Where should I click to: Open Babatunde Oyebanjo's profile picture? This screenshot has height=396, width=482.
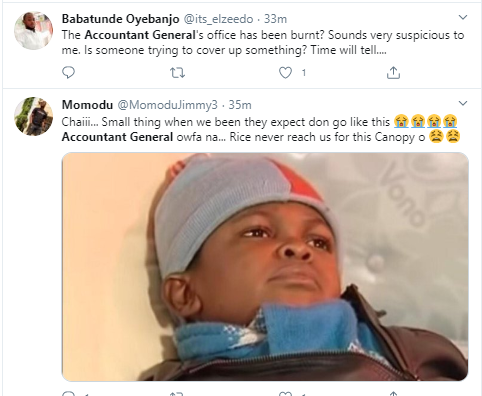[33, 30]
